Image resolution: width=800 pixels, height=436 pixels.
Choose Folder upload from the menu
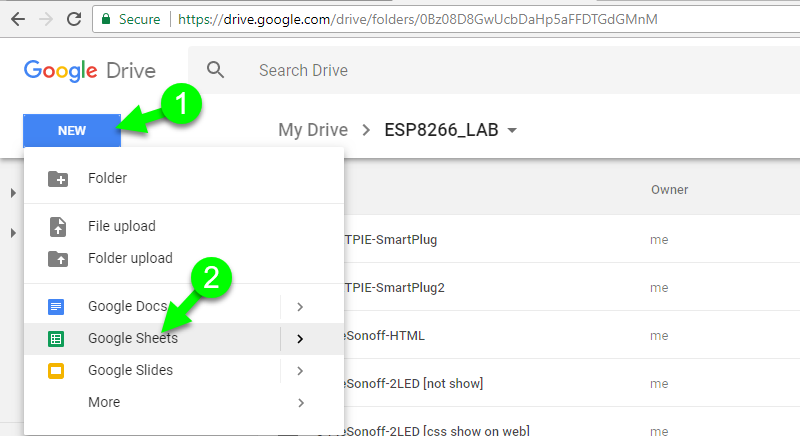pyautogui.click(x=184, y=258)
